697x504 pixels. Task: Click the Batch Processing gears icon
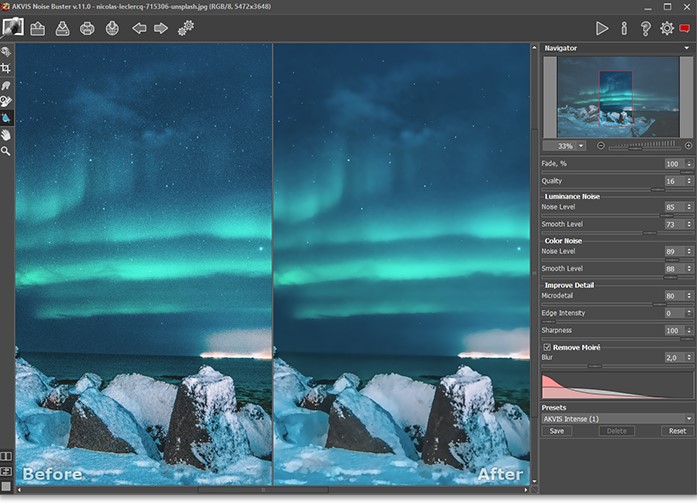click(186, 28)
